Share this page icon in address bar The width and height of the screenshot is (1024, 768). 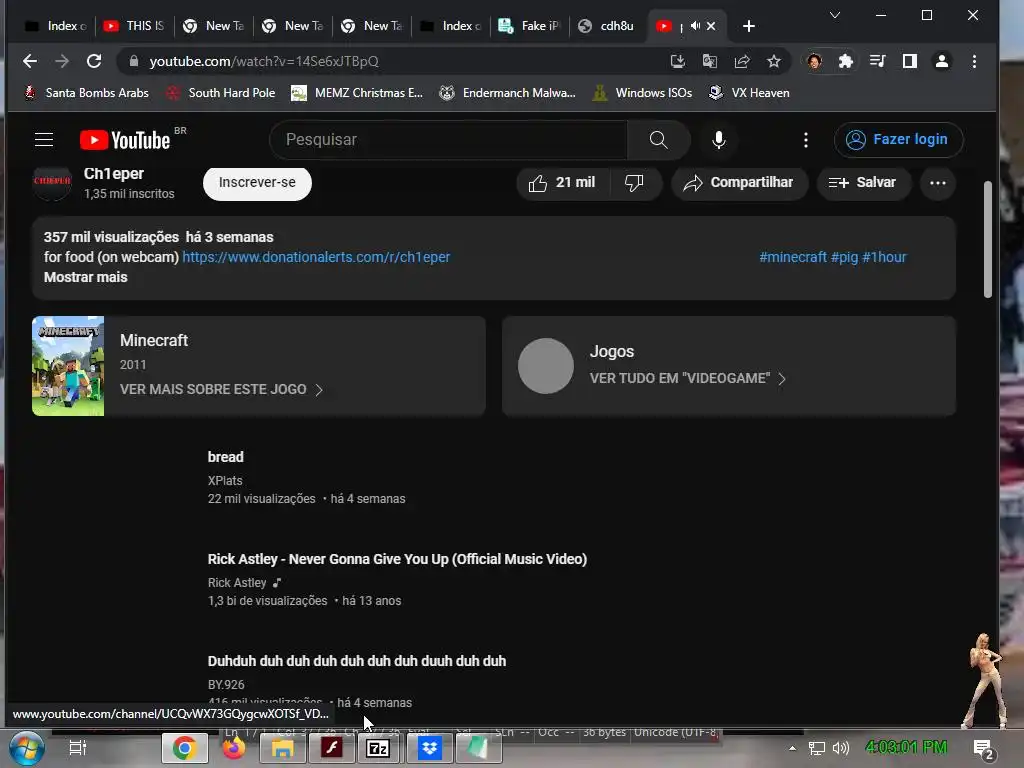[x=742, y=61]
